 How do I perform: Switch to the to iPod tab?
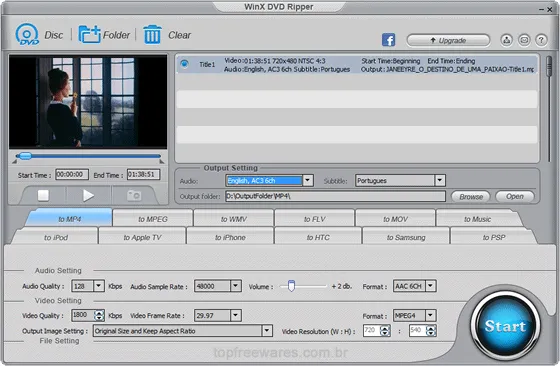(56, 237)
